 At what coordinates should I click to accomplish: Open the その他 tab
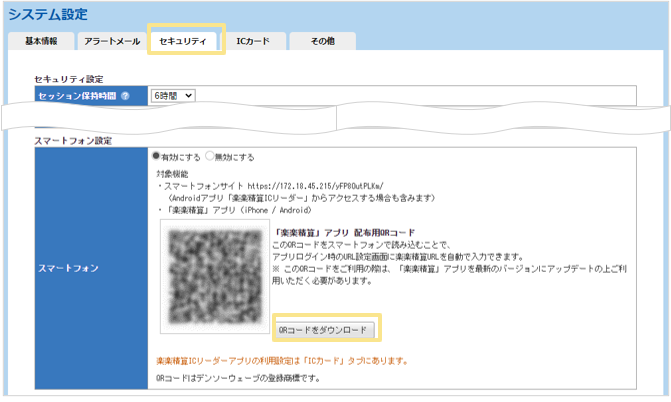point(322,41)
